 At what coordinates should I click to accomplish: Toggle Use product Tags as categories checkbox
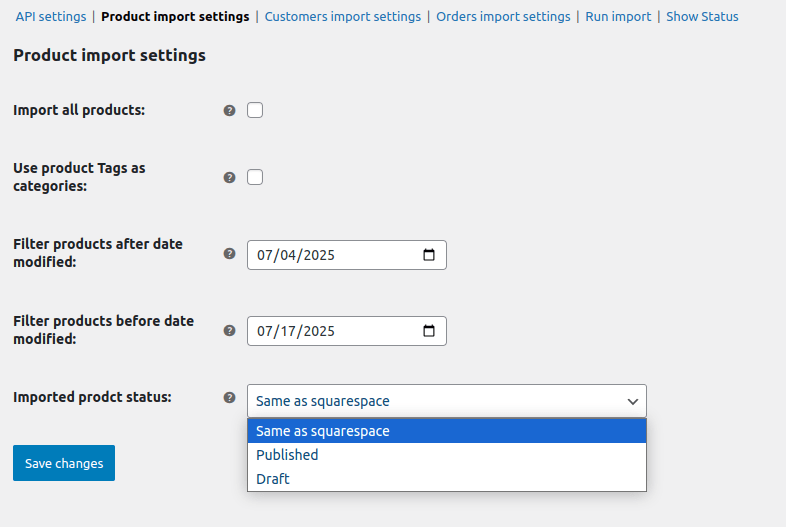point(255,177)
